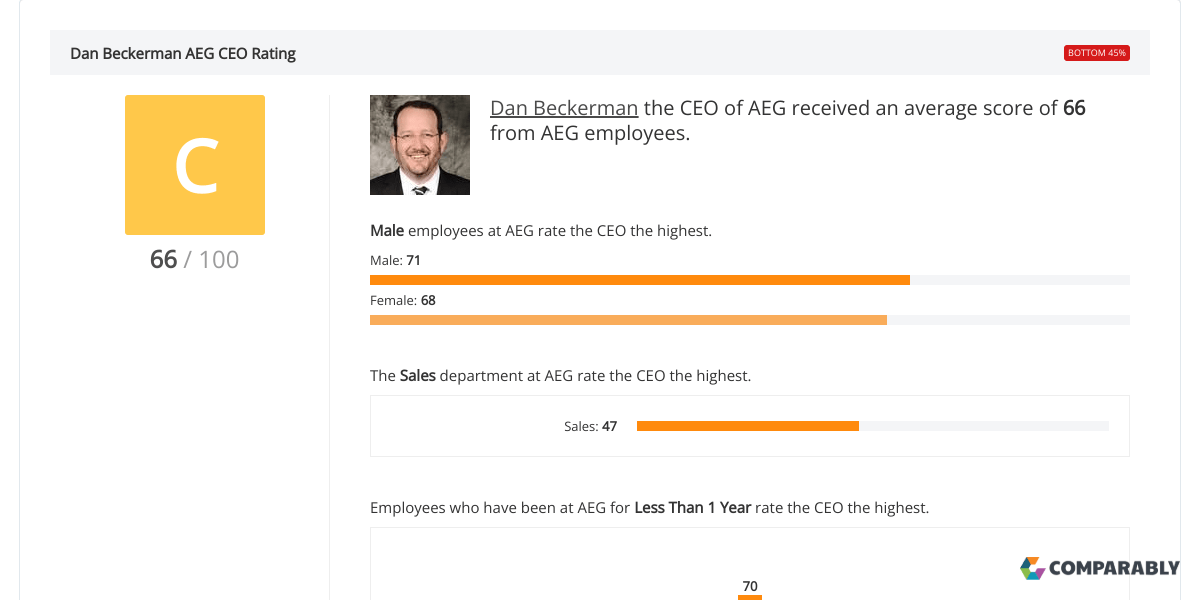This screenshot has width=1200, height=600.
Task: Click the Sales department card panel
Action: click(750, 425)
